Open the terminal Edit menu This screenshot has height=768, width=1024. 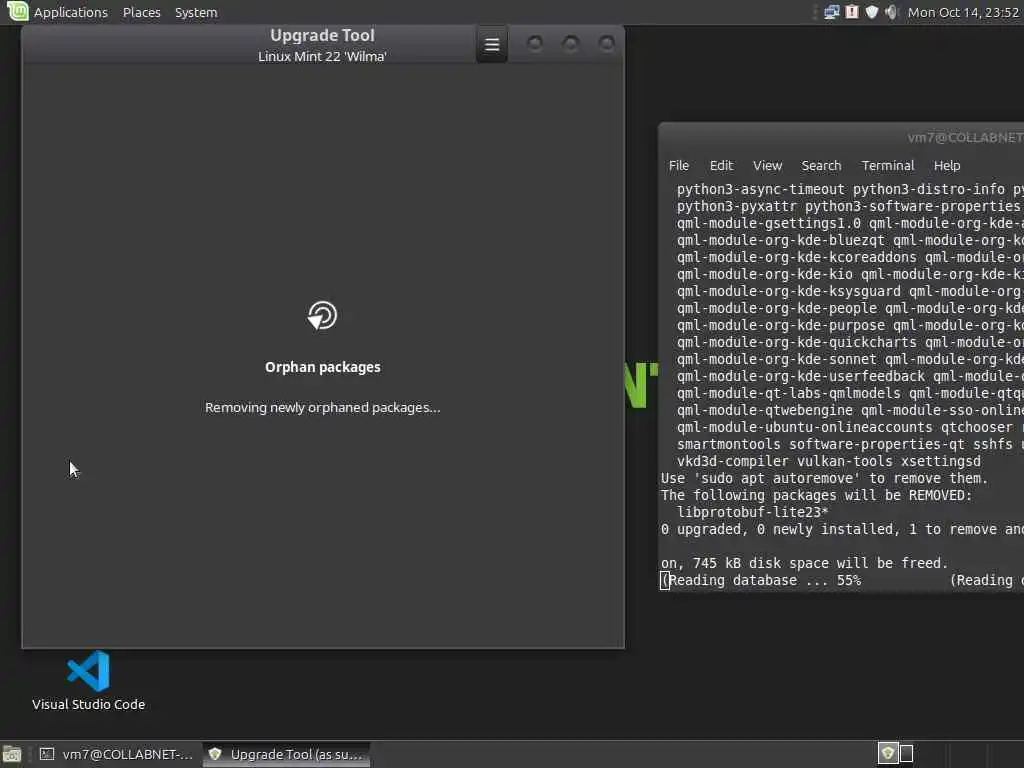pos(721,165)
